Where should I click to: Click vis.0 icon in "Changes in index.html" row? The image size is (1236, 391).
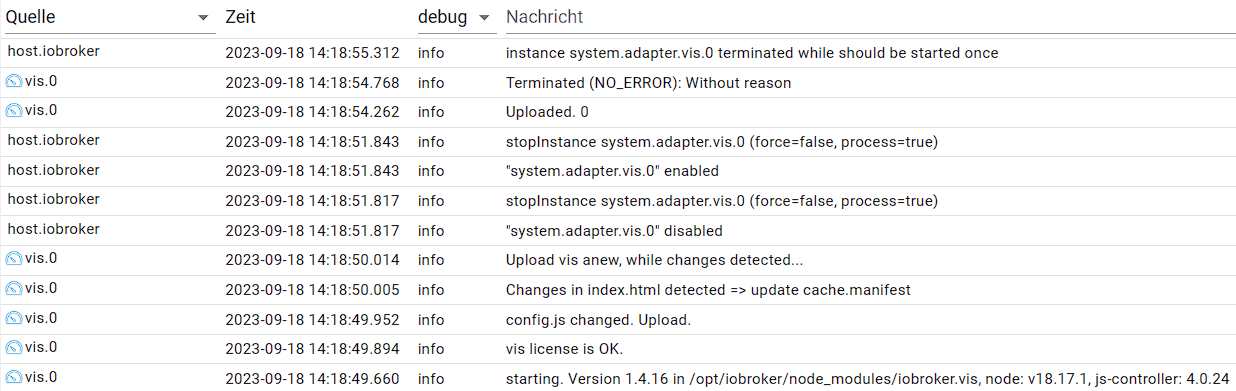[x=14, y=288]
